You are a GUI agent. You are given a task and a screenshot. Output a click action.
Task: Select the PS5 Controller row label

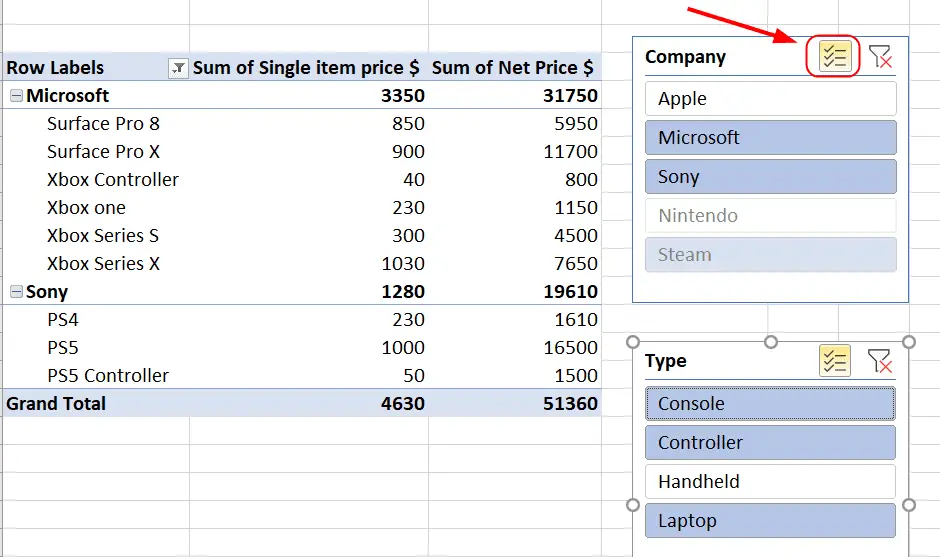tap(108, 375)
